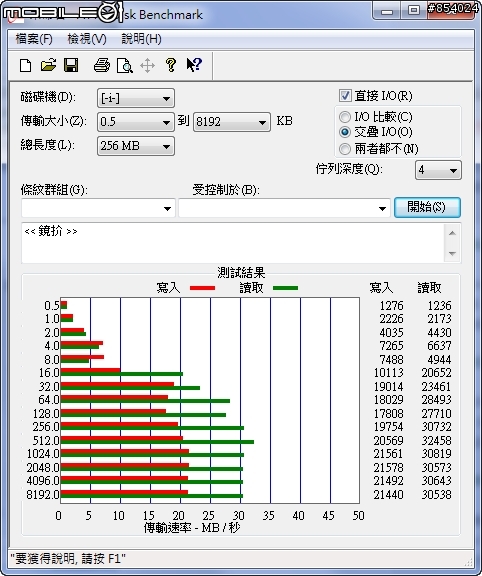Click the write value 10113
Viewport: 482px width, 576px height.
coord(388,373)
